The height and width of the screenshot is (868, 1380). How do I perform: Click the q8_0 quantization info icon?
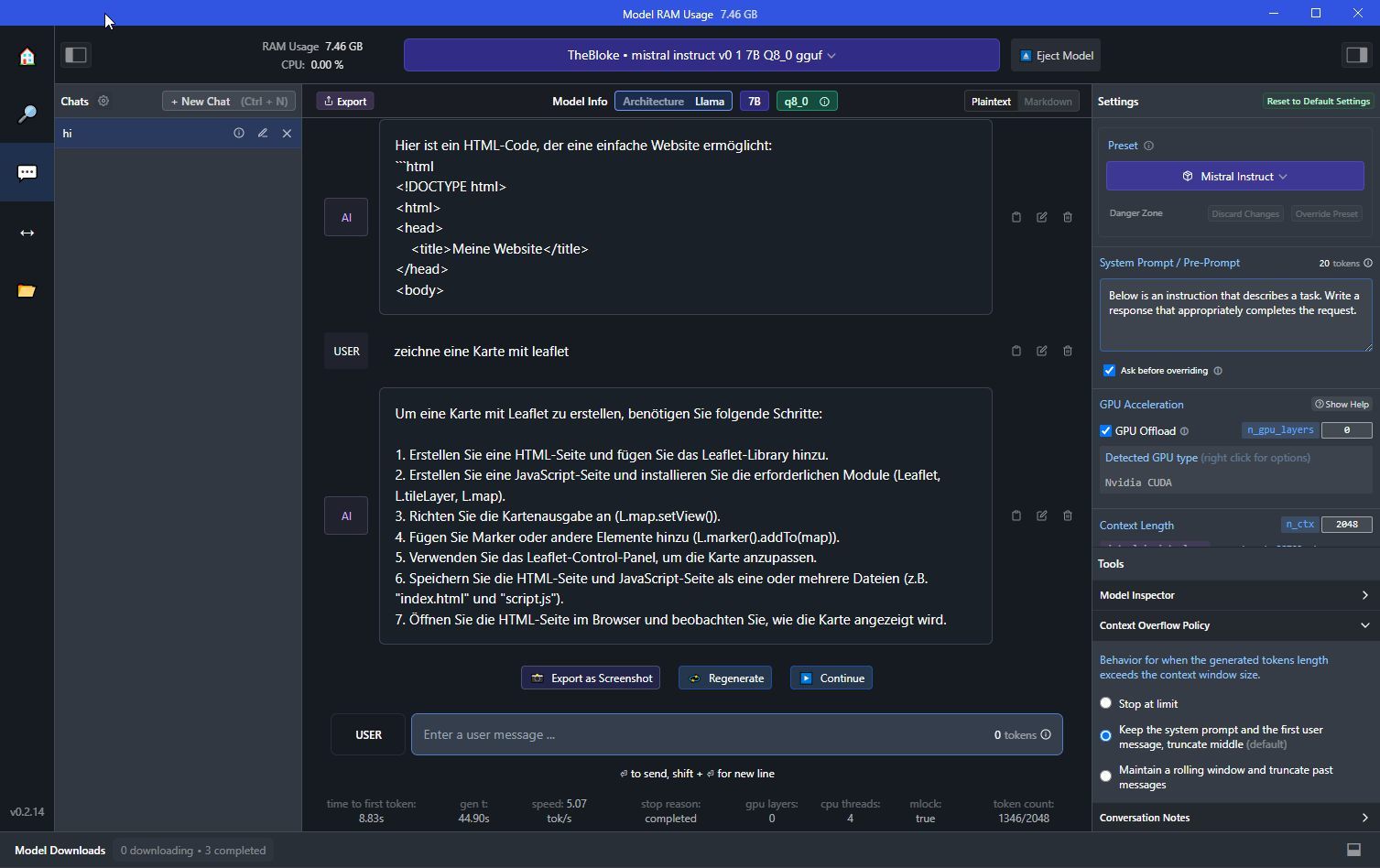click(x=824, y=102)
